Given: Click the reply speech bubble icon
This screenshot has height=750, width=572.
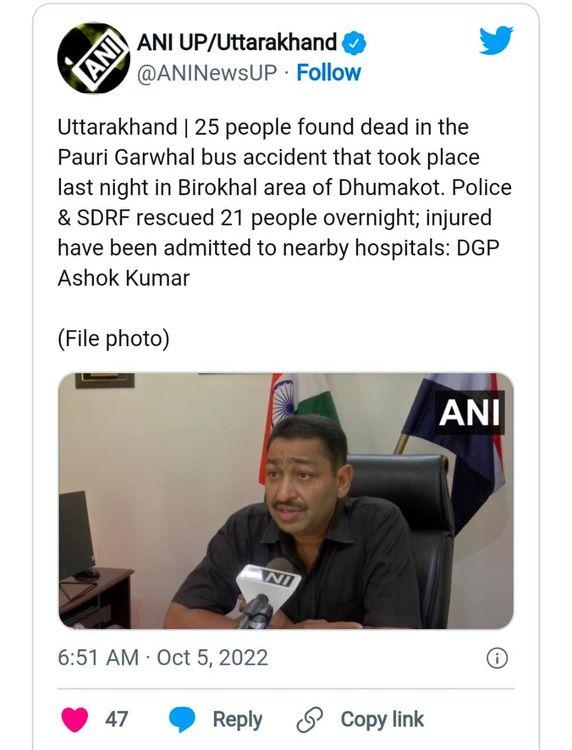Looking at the screenshot, I should pyautogui.click(x=182, y=719).
